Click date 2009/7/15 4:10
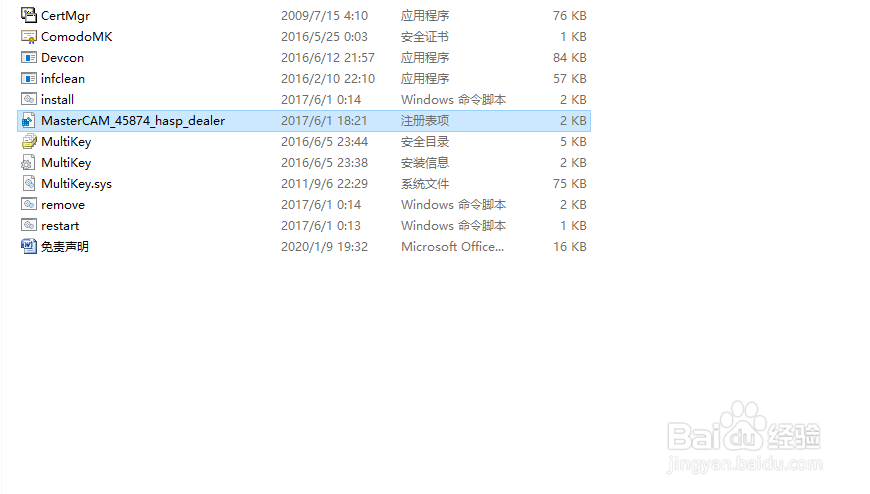 [324, 16]
